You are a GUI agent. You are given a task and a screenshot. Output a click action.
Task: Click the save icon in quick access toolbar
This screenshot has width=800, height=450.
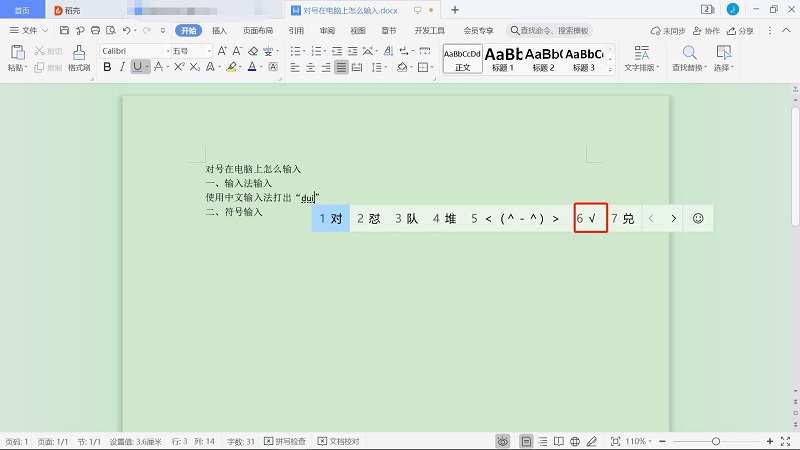[x=64, y=31]
